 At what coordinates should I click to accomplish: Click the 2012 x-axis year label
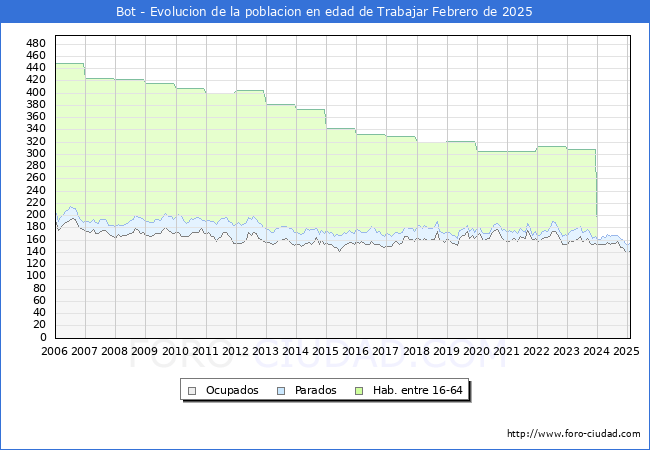(x=235, y=351)
